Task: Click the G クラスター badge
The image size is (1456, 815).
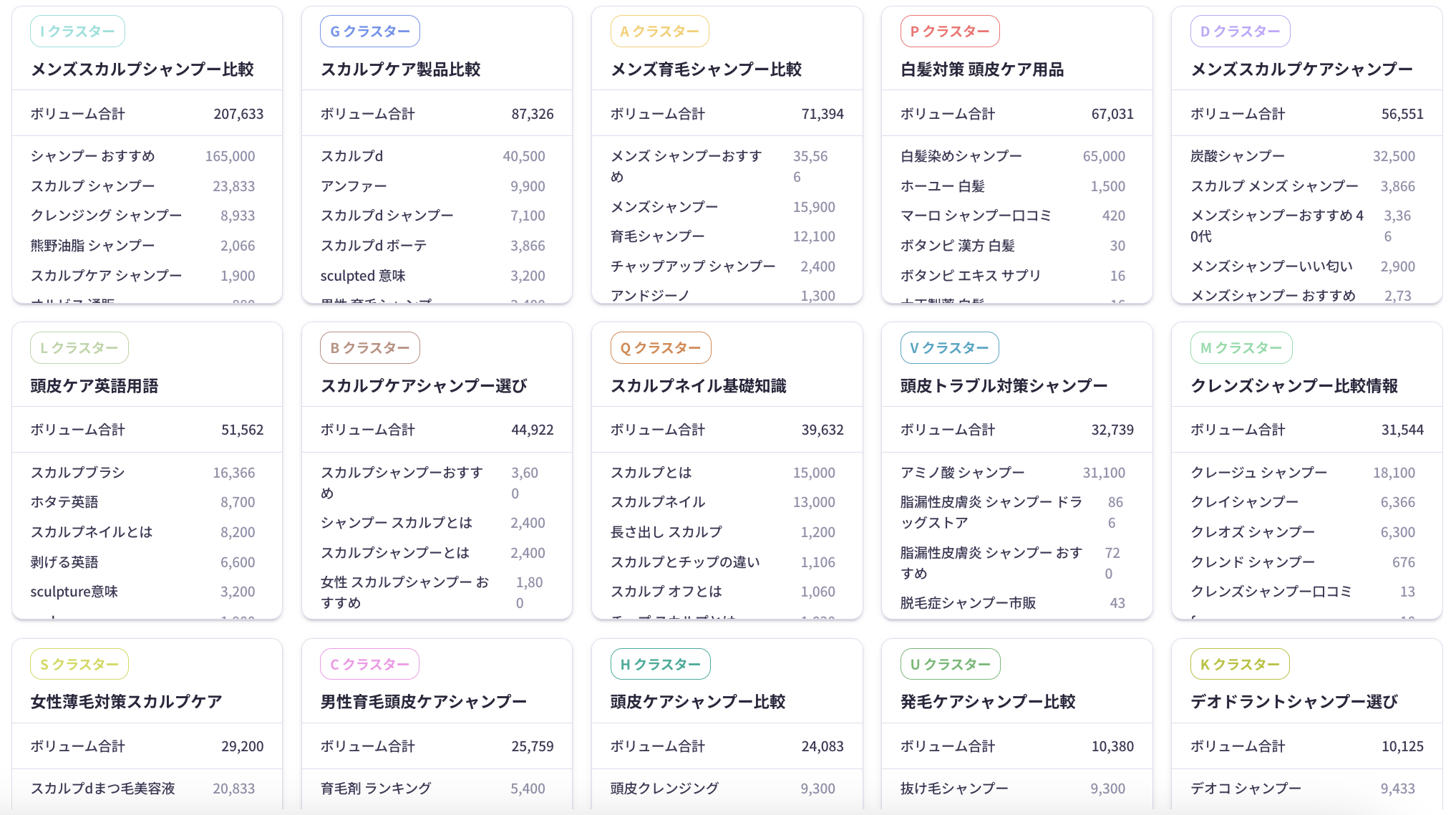Action: [x=369, y=32]
